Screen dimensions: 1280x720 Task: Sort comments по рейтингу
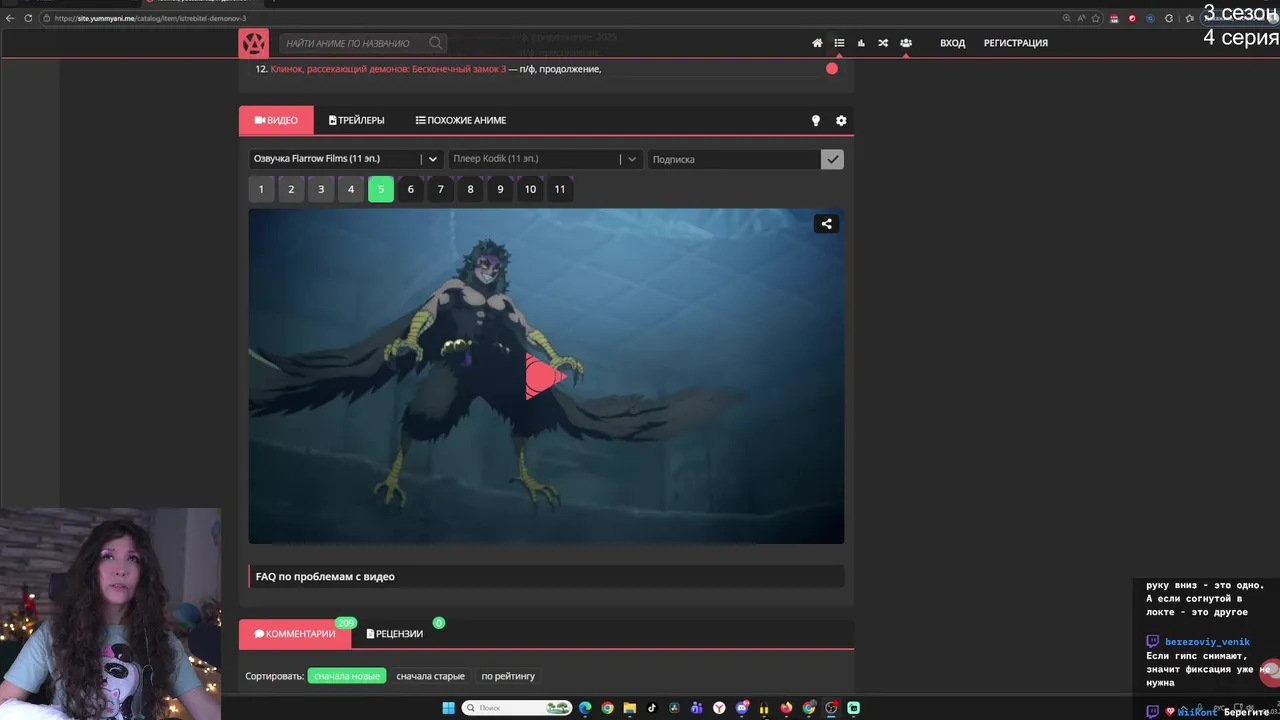tap(508, 676)
